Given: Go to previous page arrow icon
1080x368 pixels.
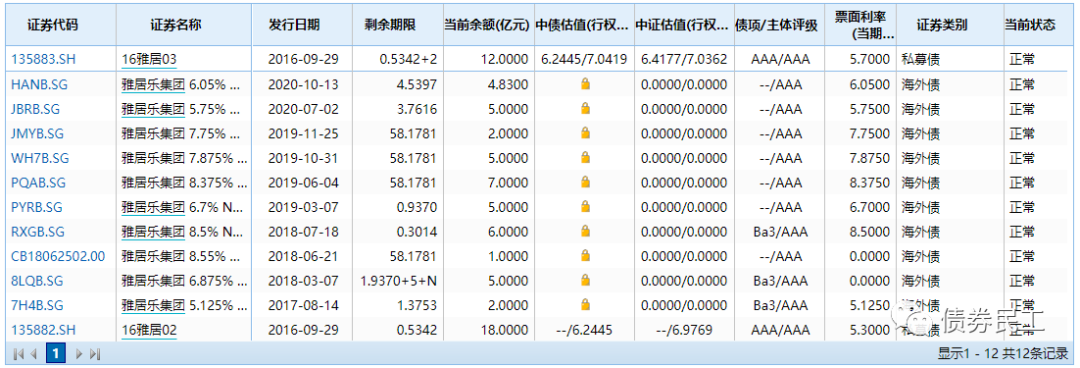Looking at the screenshot, I should point(33,354).
